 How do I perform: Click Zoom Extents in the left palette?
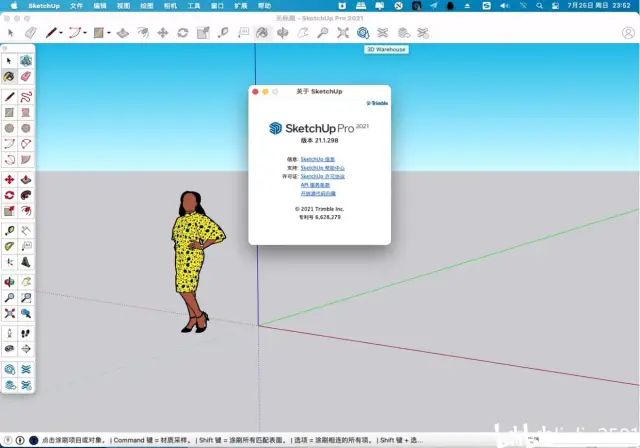(x=9, y=313)
